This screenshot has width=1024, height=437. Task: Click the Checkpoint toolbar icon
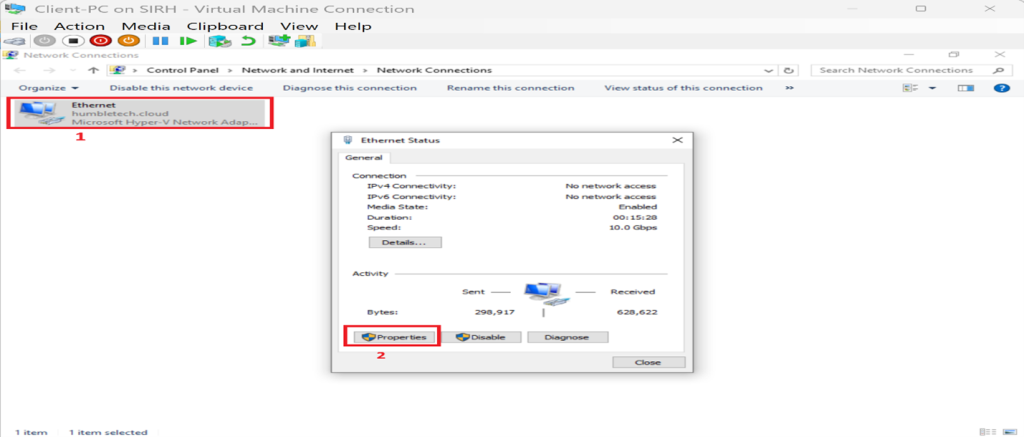217,41
